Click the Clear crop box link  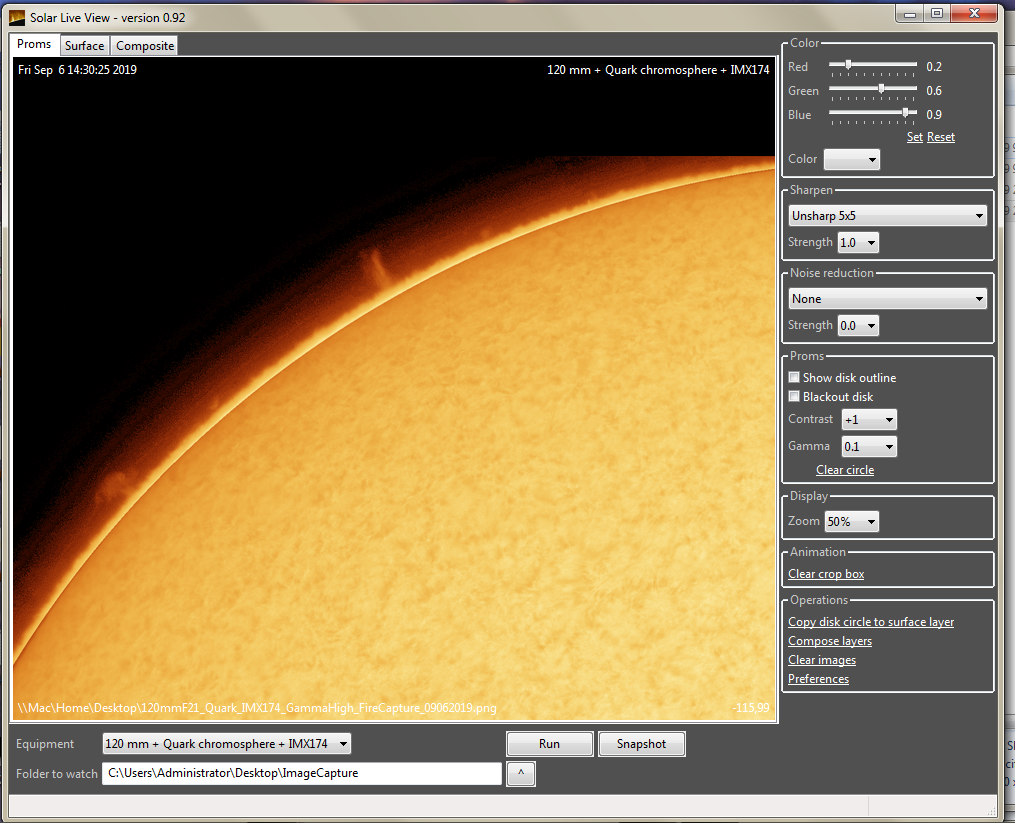tap(826, 574)
